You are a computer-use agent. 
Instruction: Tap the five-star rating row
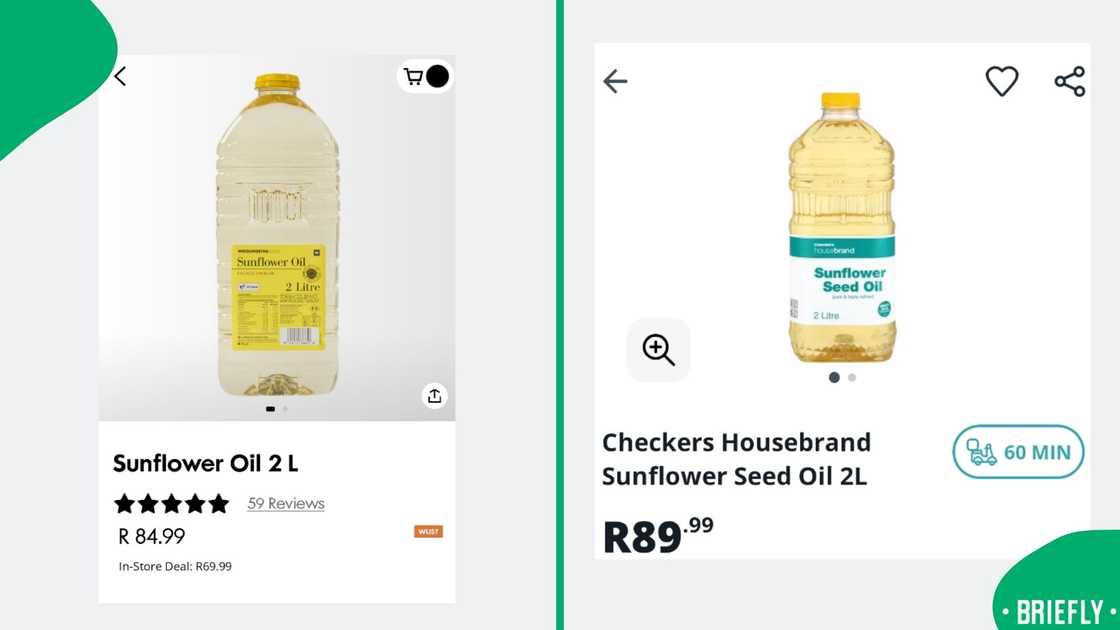[171, 503]
